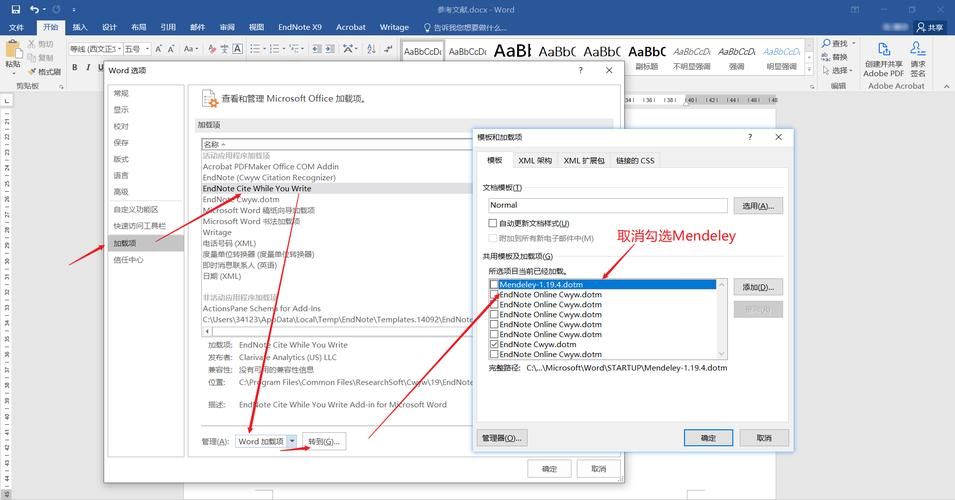Click the Normal document template input field
This screenshot has width=955, height=500.
[x=606, y=205]
